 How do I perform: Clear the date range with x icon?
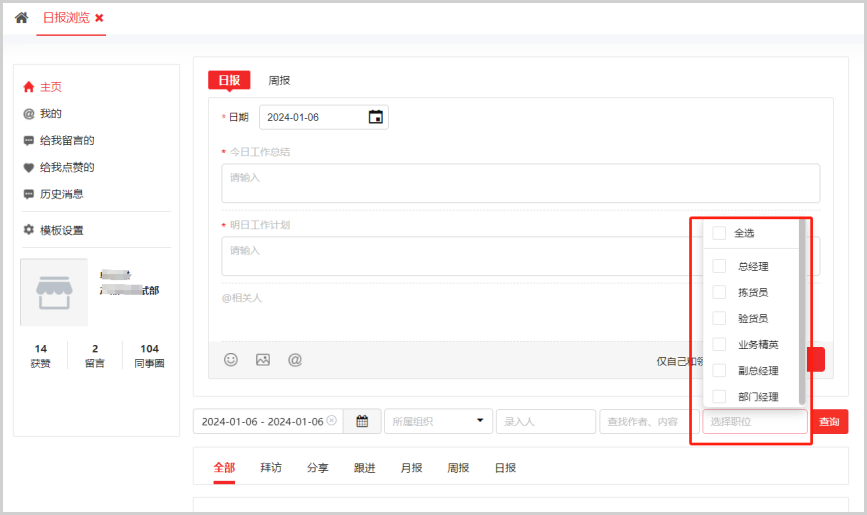point(331,421)
